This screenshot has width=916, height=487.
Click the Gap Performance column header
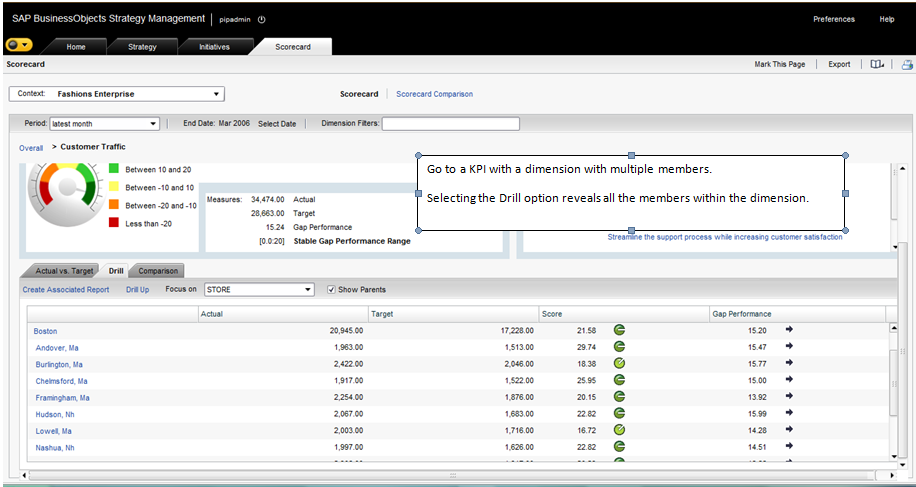click(797, 314)
